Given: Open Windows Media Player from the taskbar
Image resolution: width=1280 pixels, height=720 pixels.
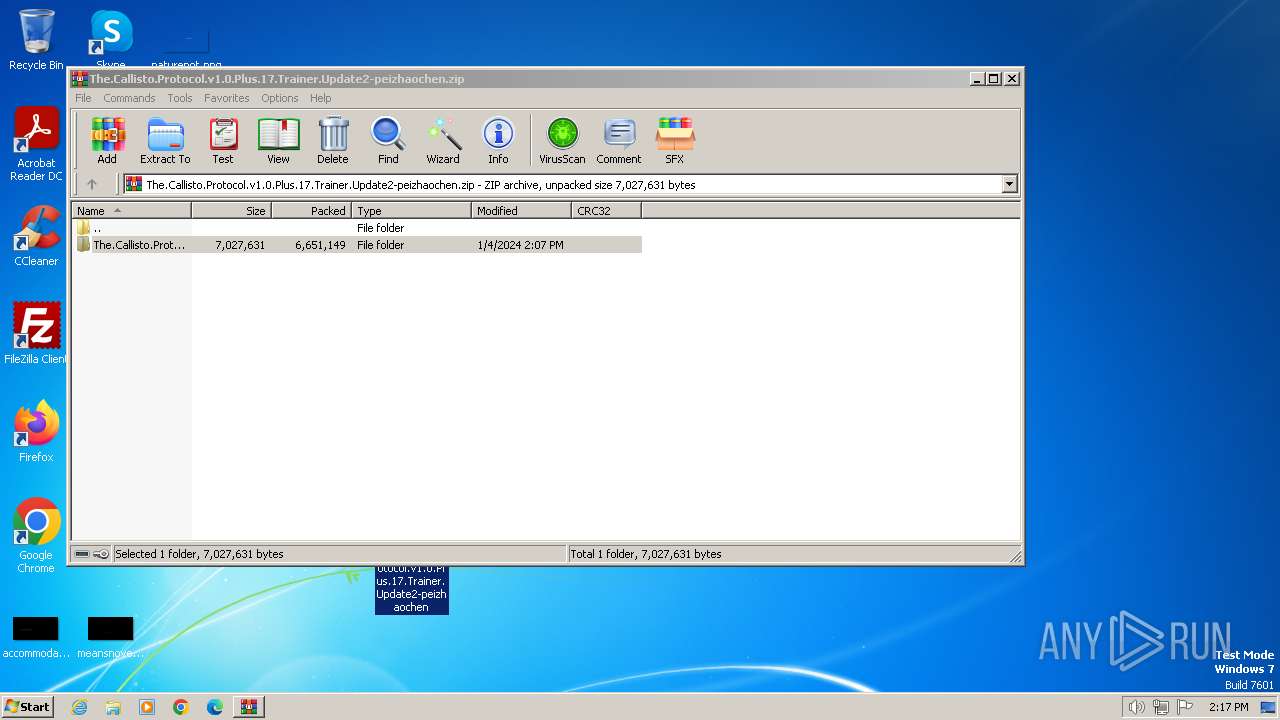Looking at the screenshot, I should click(147, 707).
